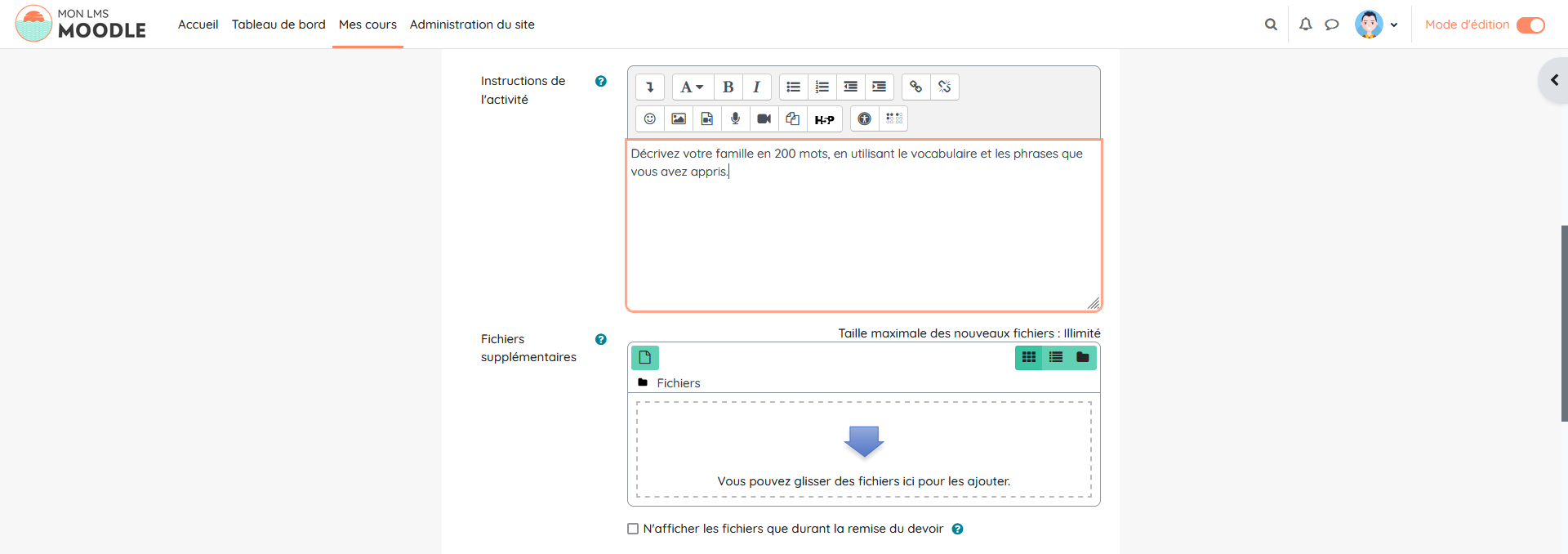
Task: Check the N'afficher les fichiers durant la remise box
Action: 633,529
